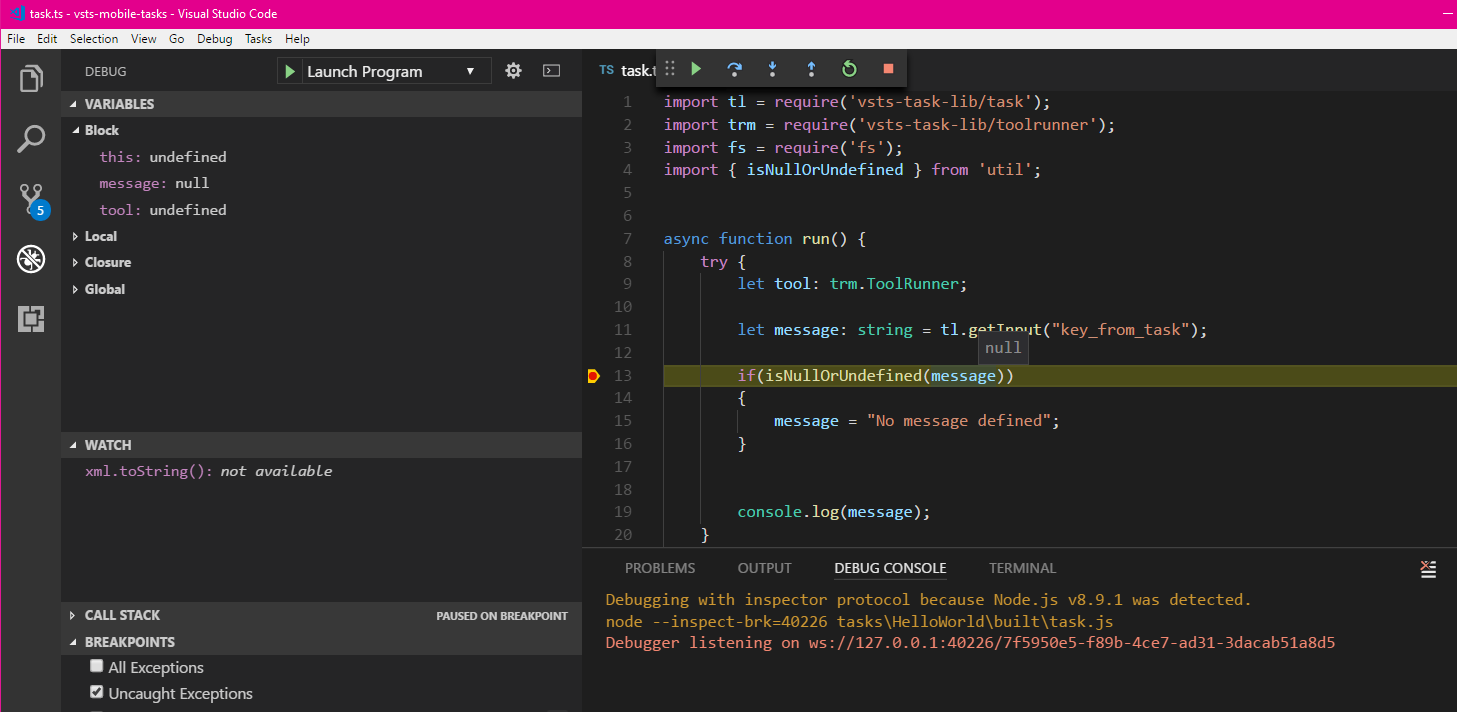Restart the debug session

[849, 69]
